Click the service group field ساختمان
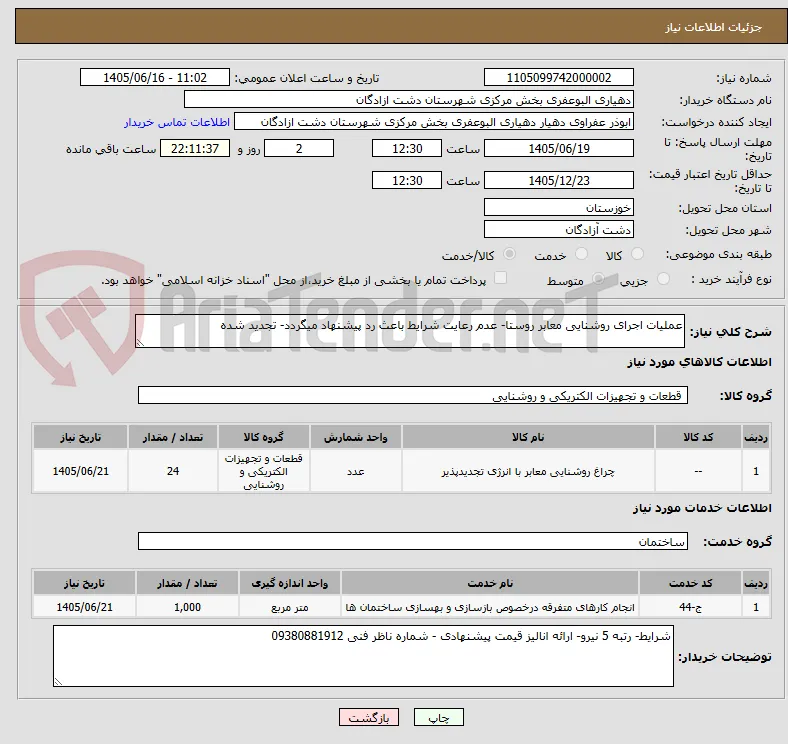The image size is (788, 744). click(x=413, y=541)
